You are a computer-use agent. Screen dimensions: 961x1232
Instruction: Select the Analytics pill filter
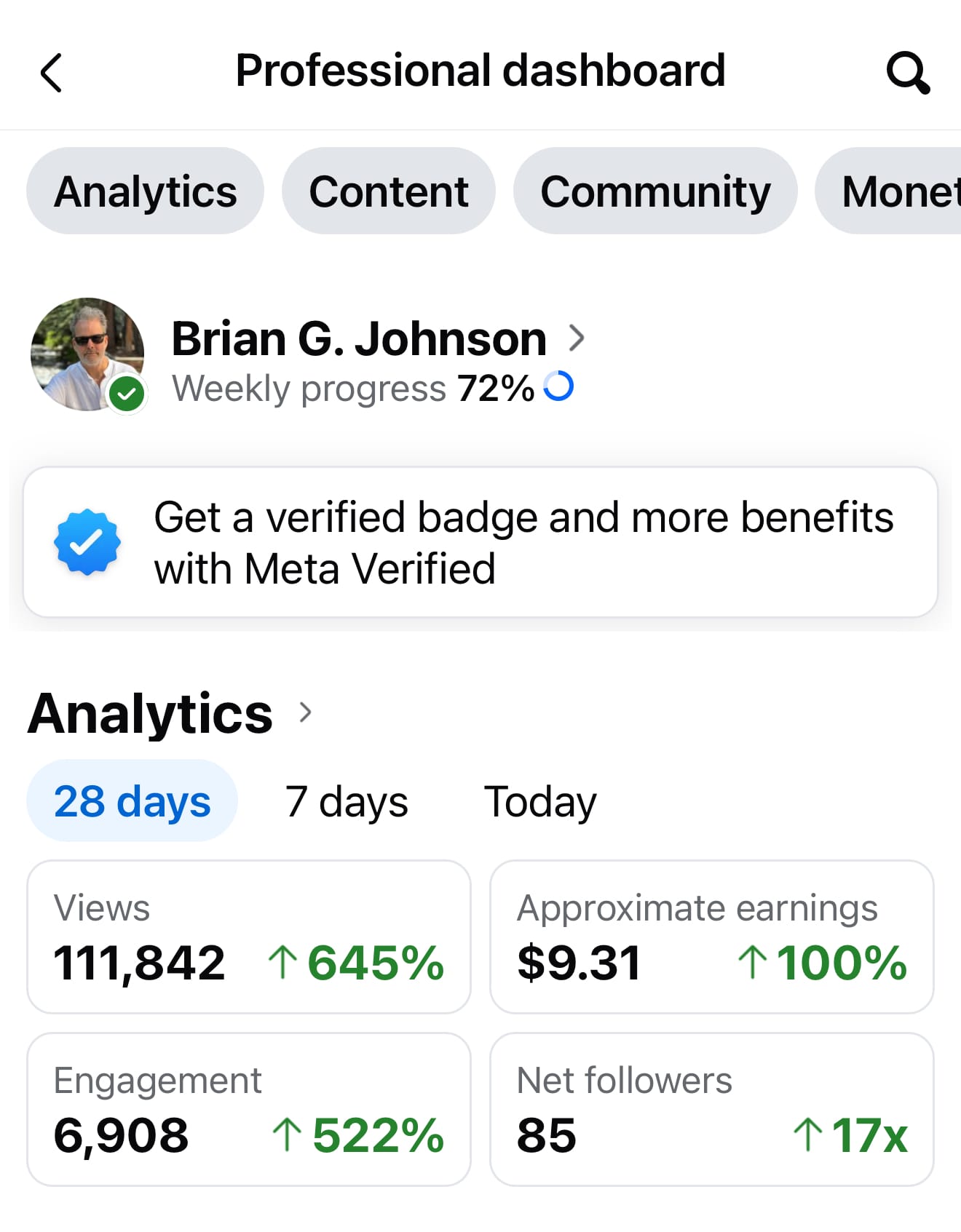(x=145, y=191)
